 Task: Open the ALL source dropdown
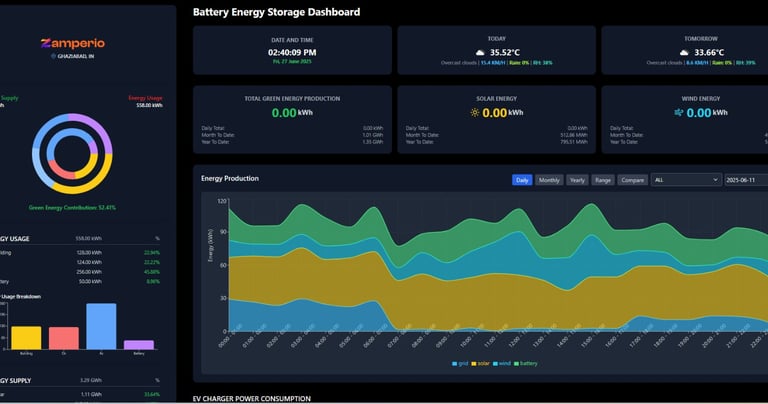point(686,180)
